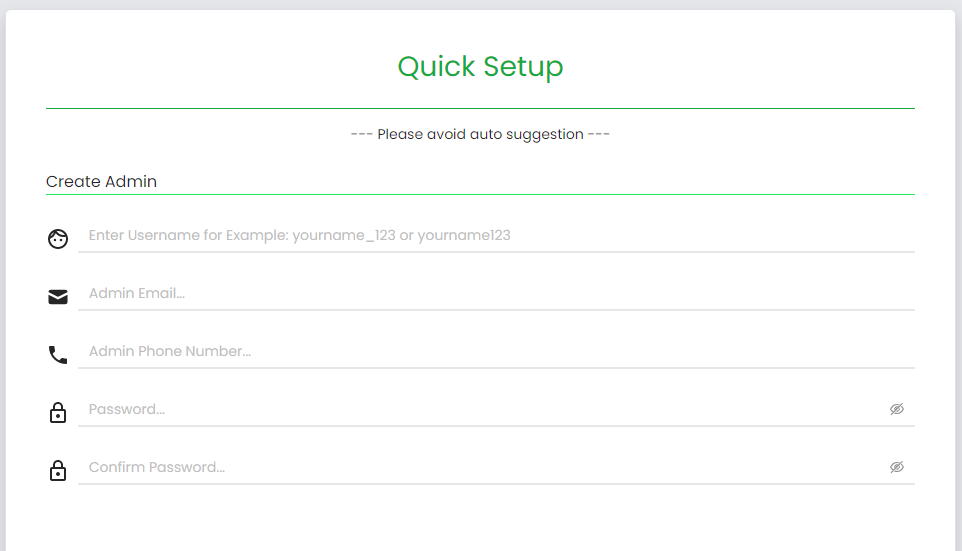Click the Quick Setup heading
Viewport: 962px width, 551px height.
coord(480,67)
